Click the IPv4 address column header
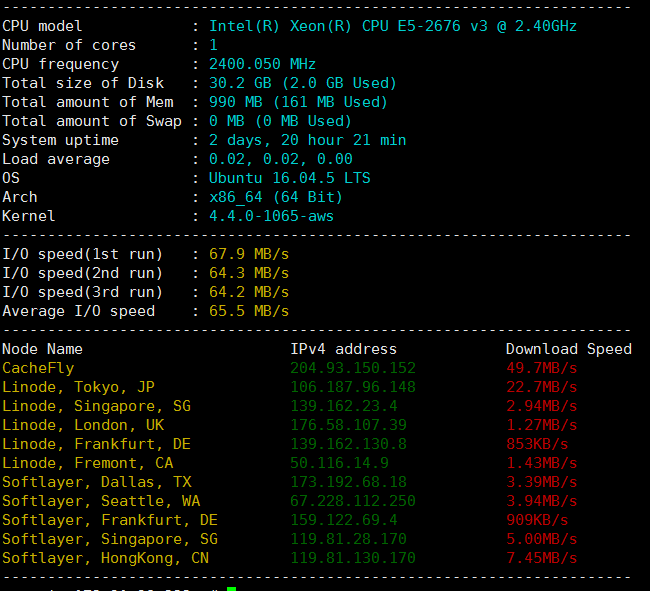The width and height of the screenshot is (650, 591). click(x=343, y=349)
